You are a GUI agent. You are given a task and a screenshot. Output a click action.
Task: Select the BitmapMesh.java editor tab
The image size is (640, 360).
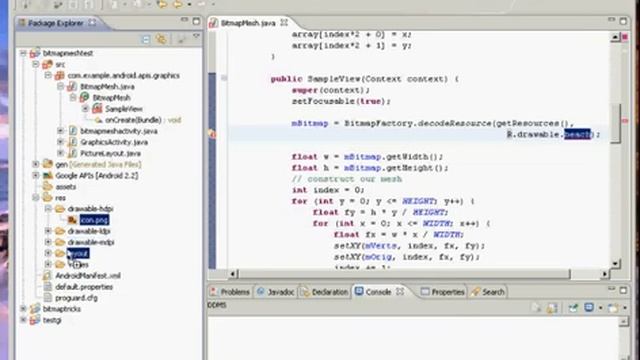(248, 23)
